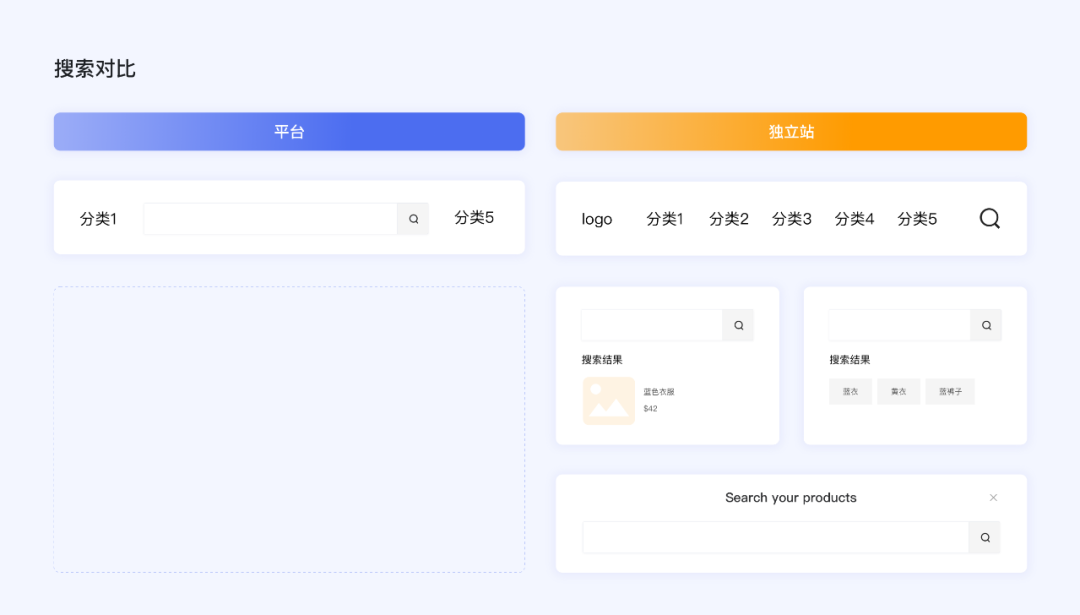Click the platform search input field
The image size is (1080, 615).
click(x=270, y=219)
